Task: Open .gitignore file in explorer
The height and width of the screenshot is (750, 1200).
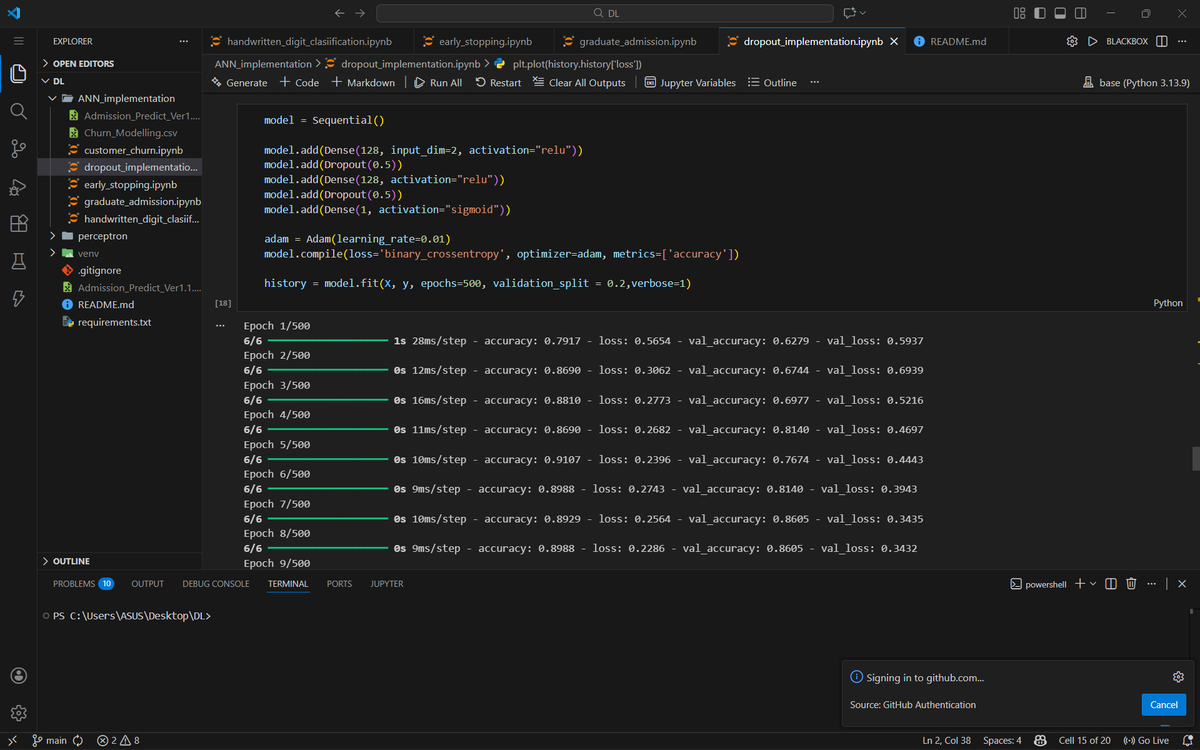Action: coord(98,270)
